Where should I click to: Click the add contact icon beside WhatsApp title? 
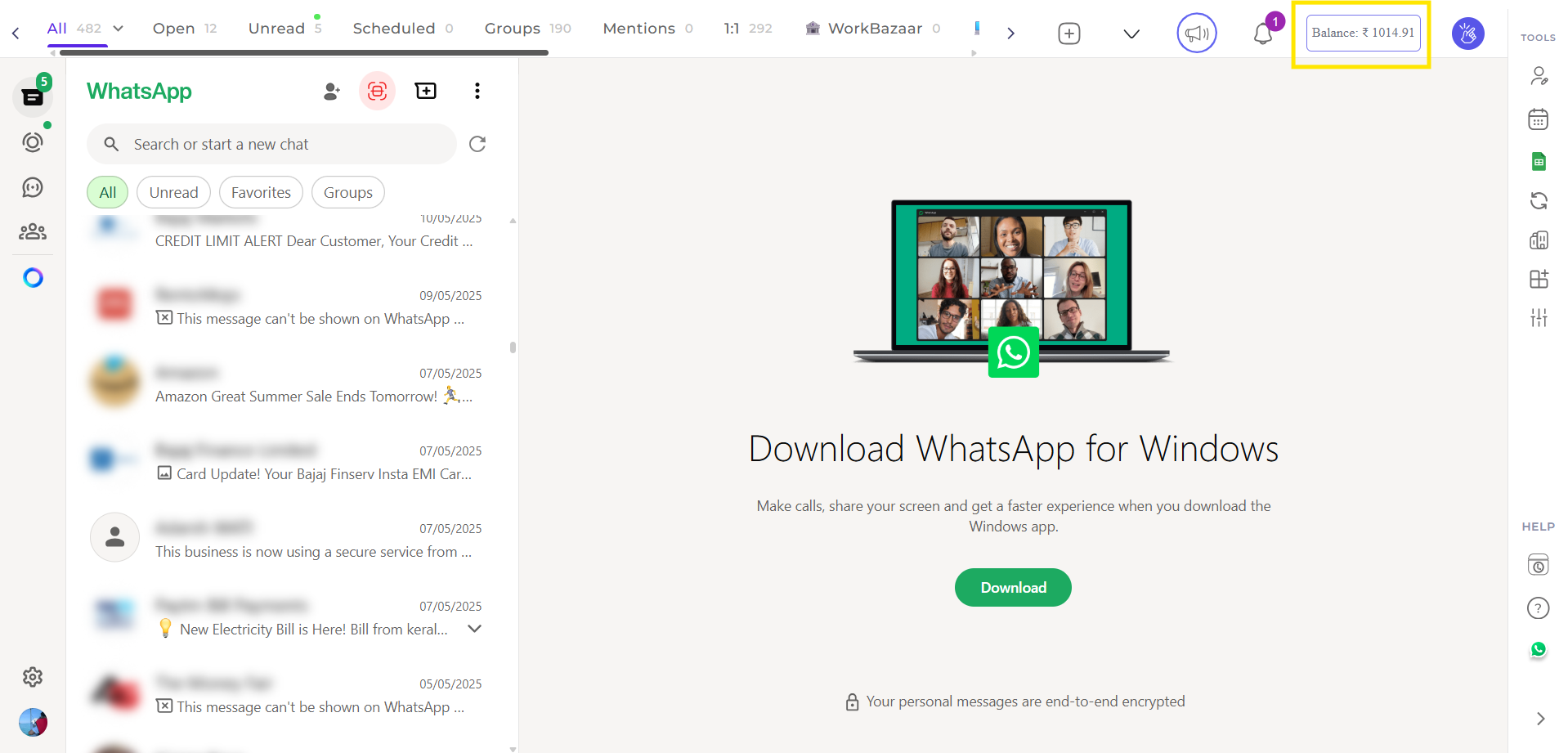tap(331, 91)
